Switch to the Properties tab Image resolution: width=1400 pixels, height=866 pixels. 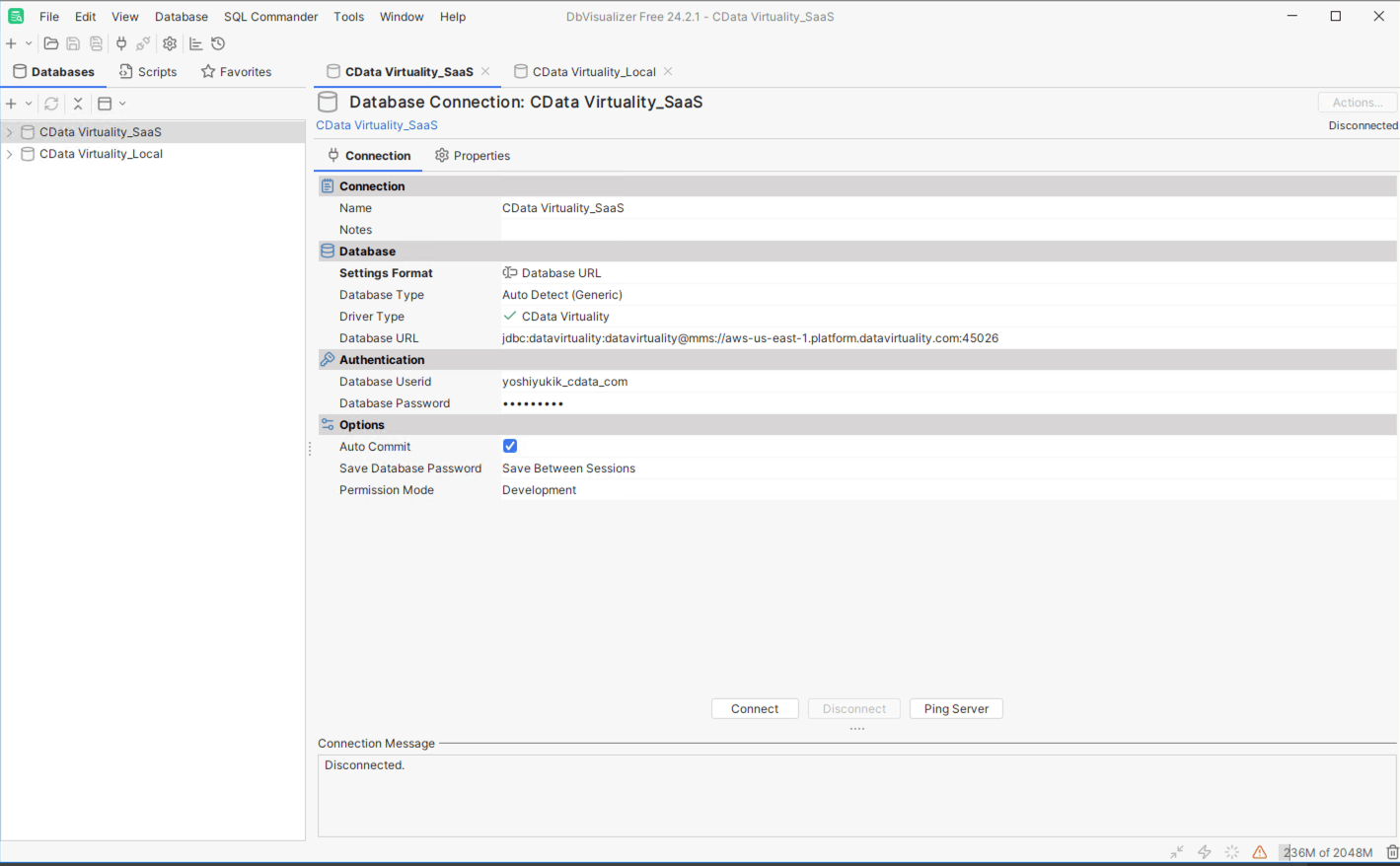pos(473,156)
